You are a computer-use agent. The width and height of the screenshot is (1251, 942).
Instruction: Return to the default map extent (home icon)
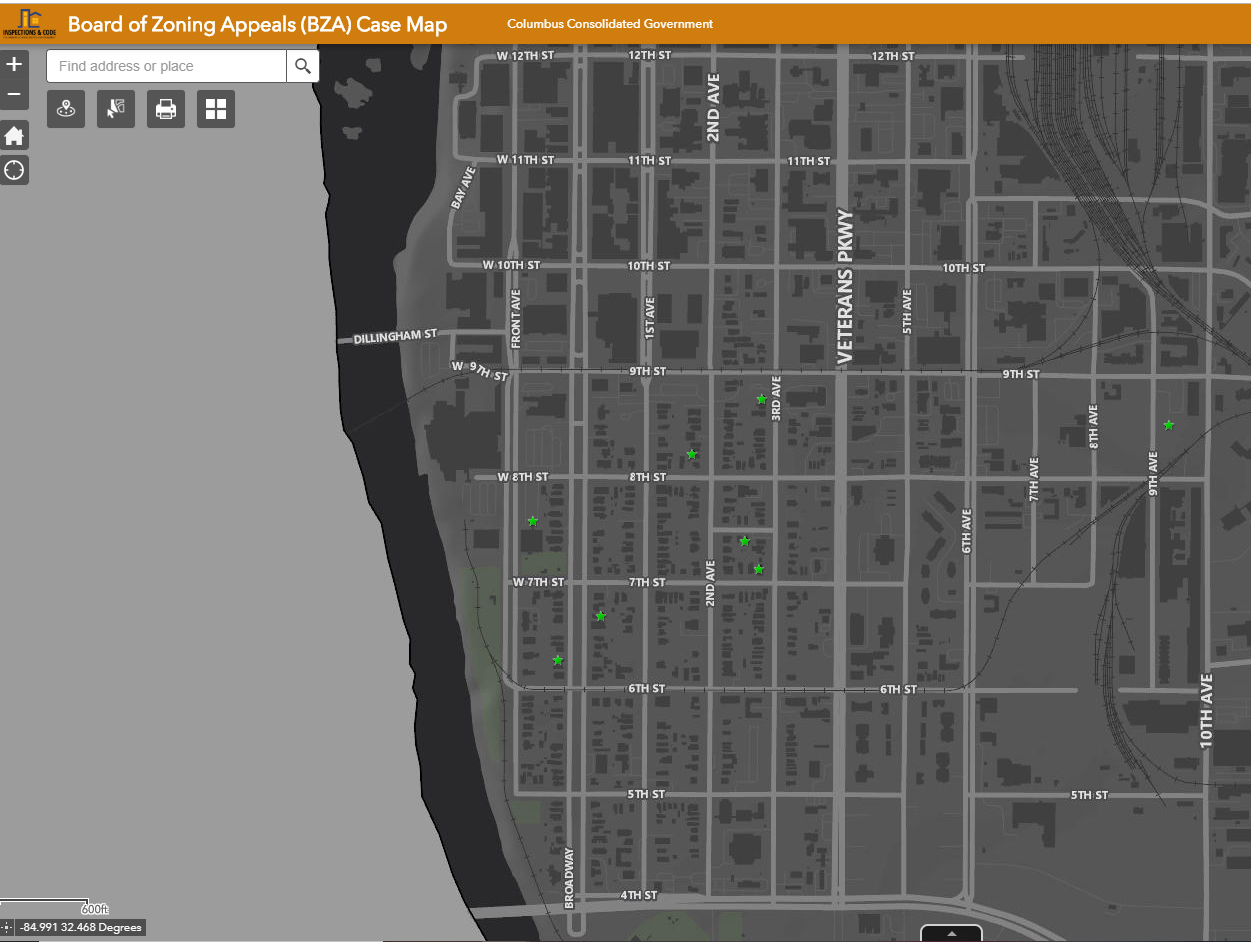(14, 136)
